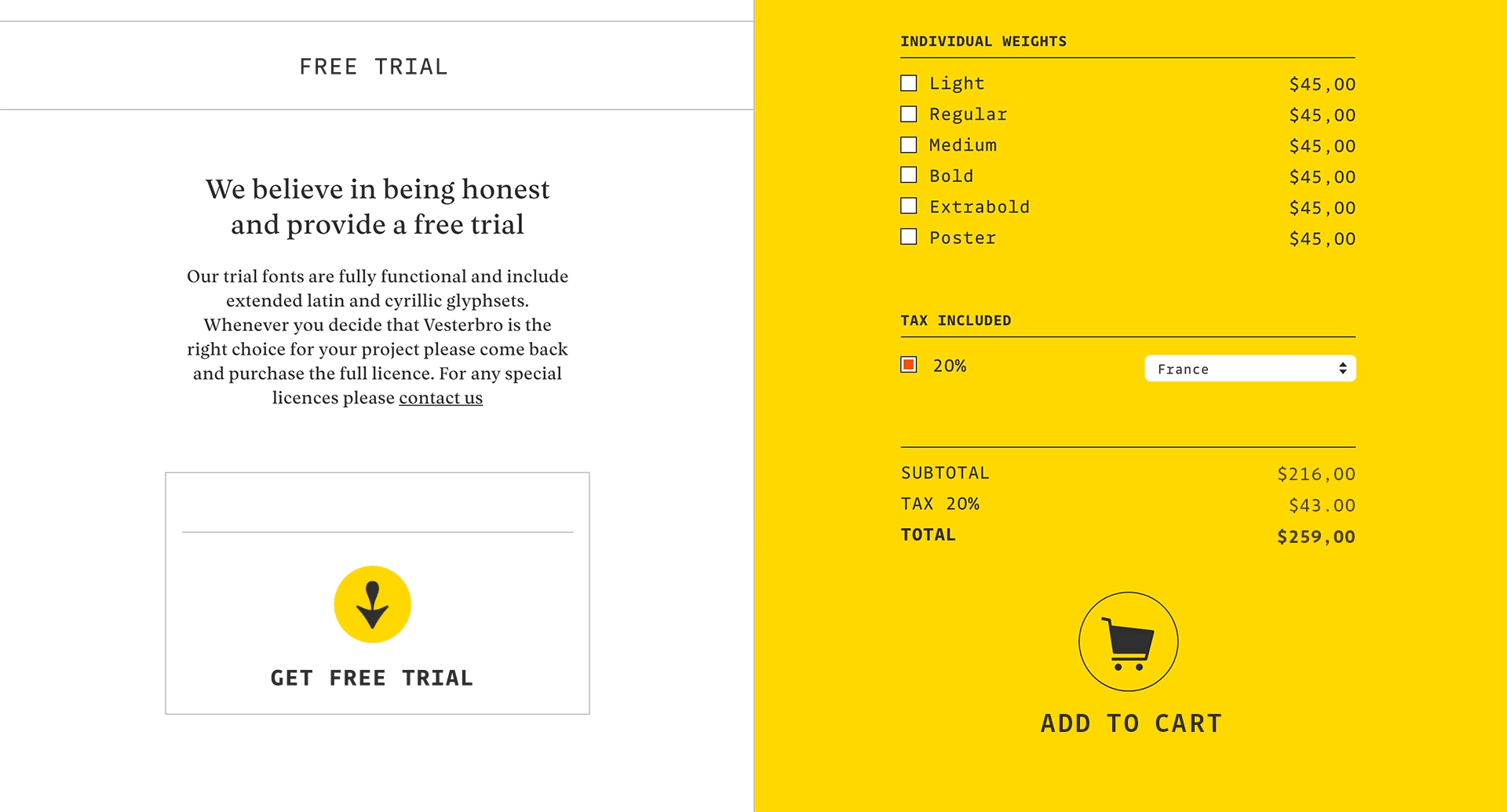Click the dropdown arrows beside France
The width and height of the screenshot is (1507, 812).
1343,369
